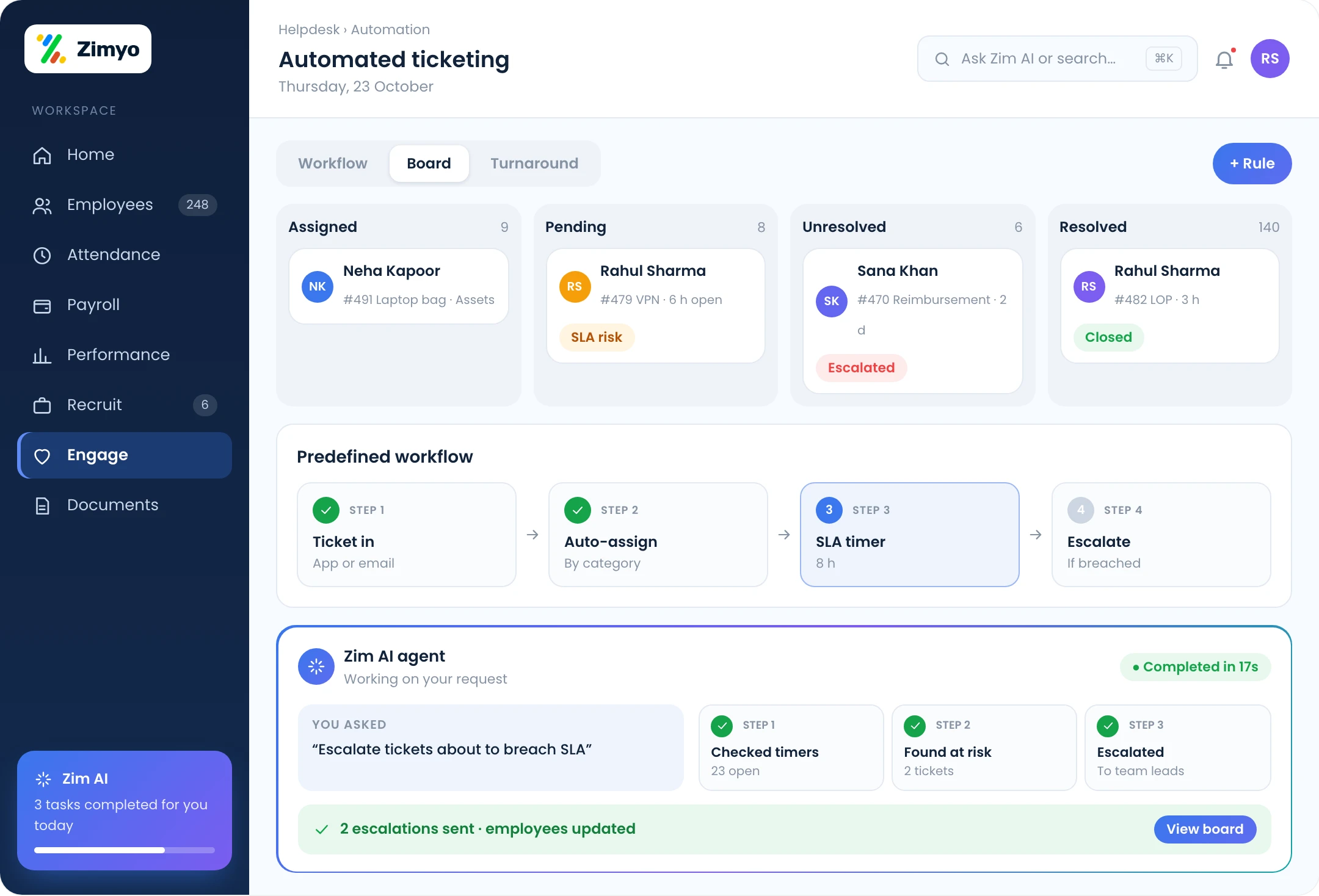
Task: Click the Resolved column count 140
Action: (x=1269, y=227)
